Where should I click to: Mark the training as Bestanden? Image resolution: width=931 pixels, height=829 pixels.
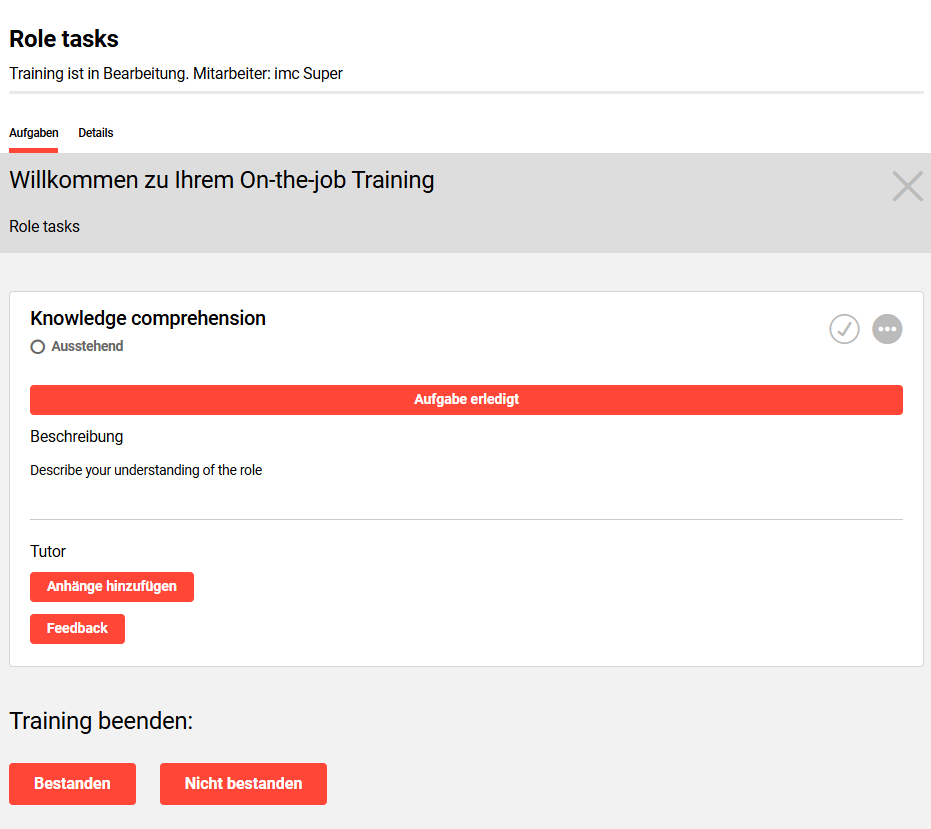click(x=72, y=784)
